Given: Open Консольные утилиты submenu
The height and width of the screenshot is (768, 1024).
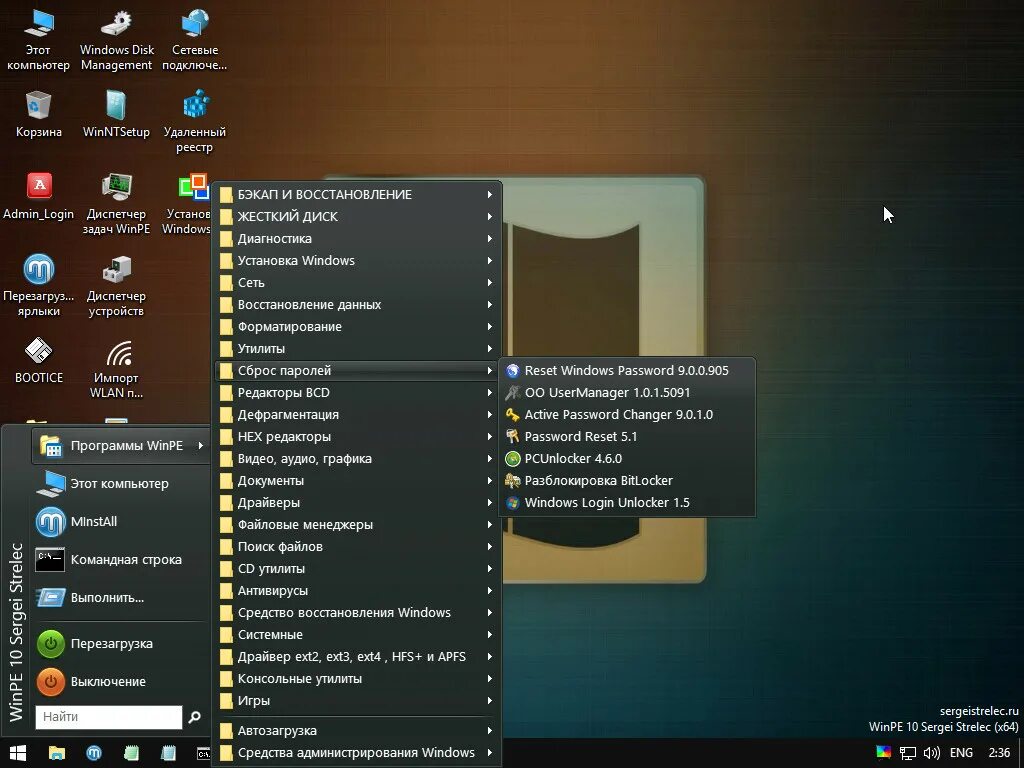Looking at the screenshot, I should (x=357, y=679).
